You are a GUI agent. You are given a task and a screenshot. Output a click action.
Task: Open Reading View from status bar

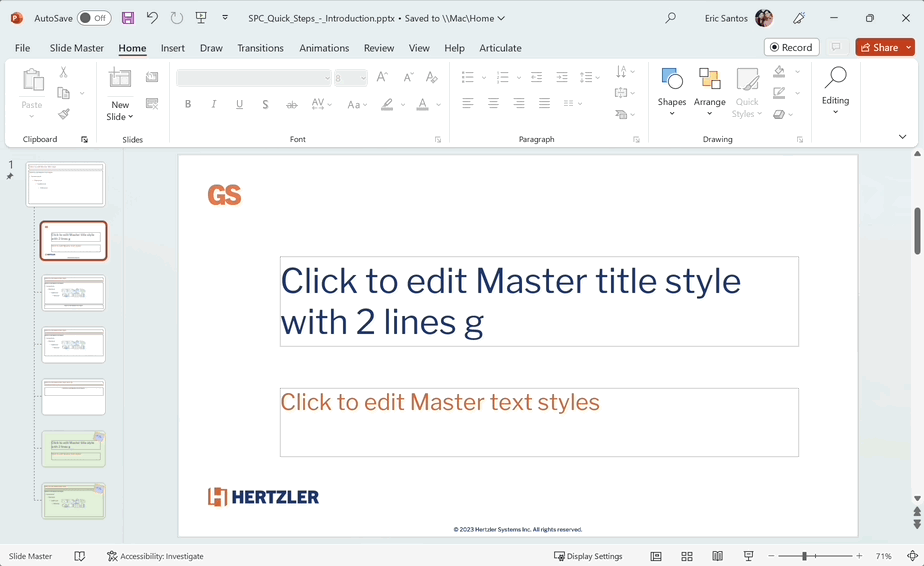coord(717,556)
